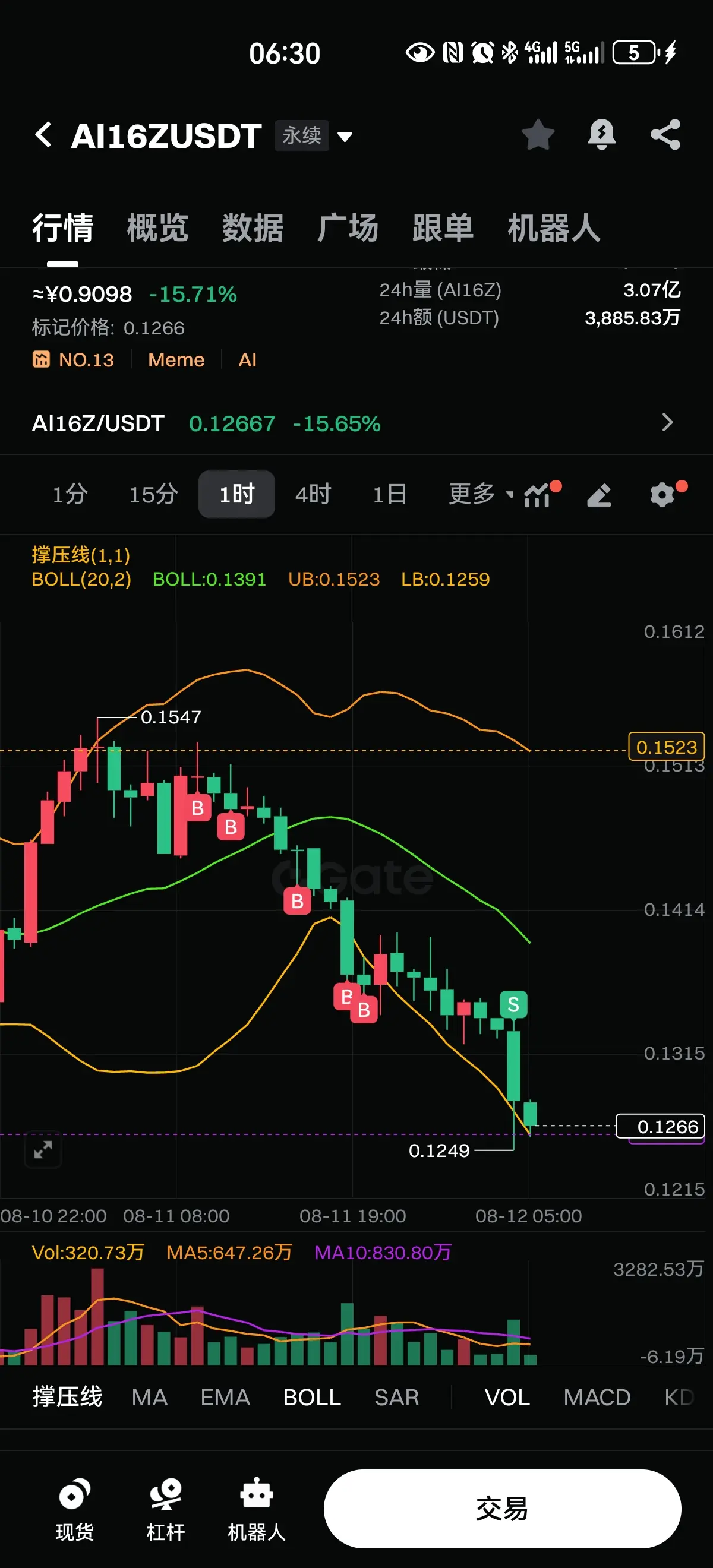Tap the 08-12 05:00 time axis label

(528, 1216)
